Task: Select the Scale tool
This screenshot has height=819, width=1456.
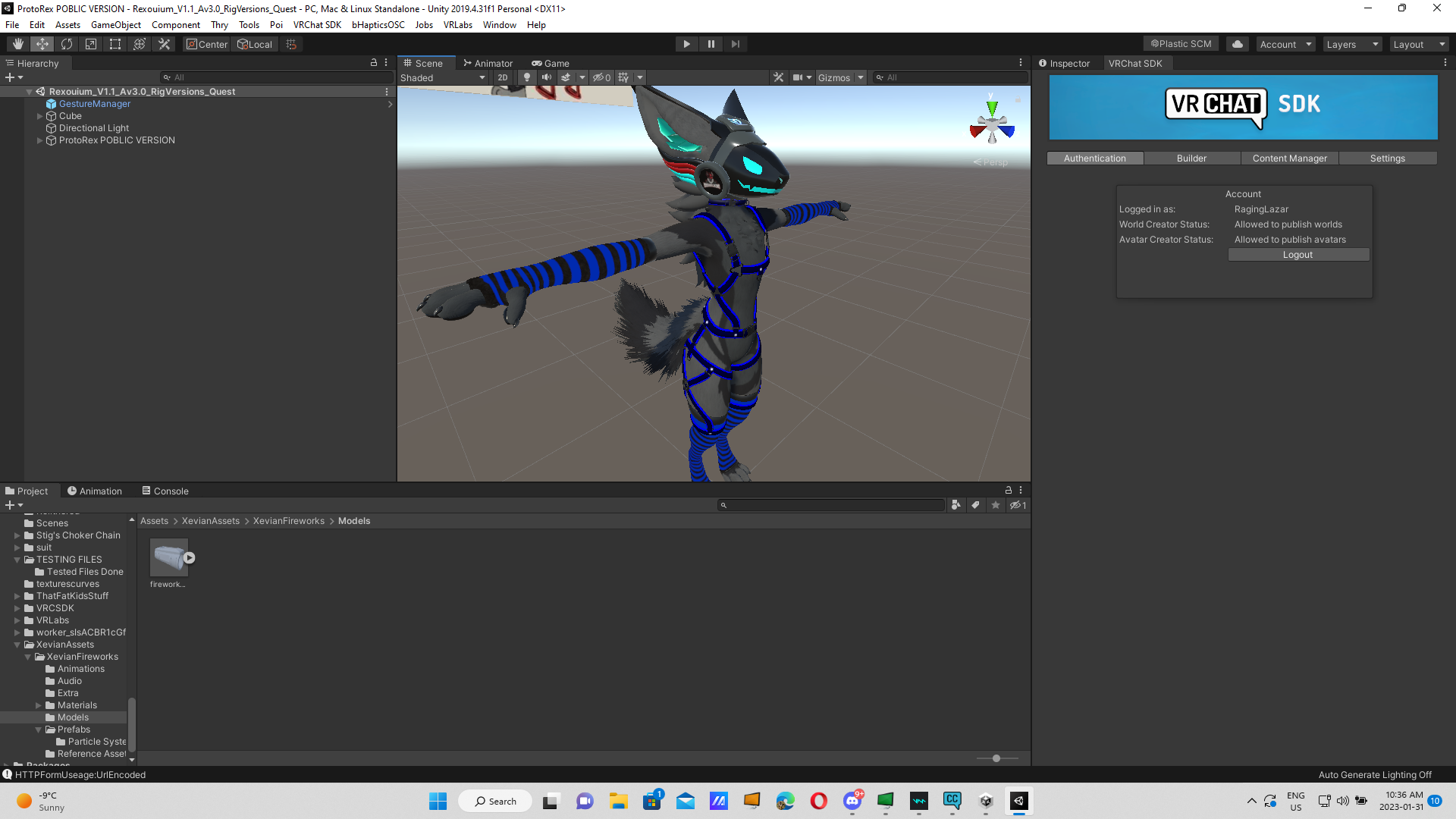Action: tap(91, 44)
